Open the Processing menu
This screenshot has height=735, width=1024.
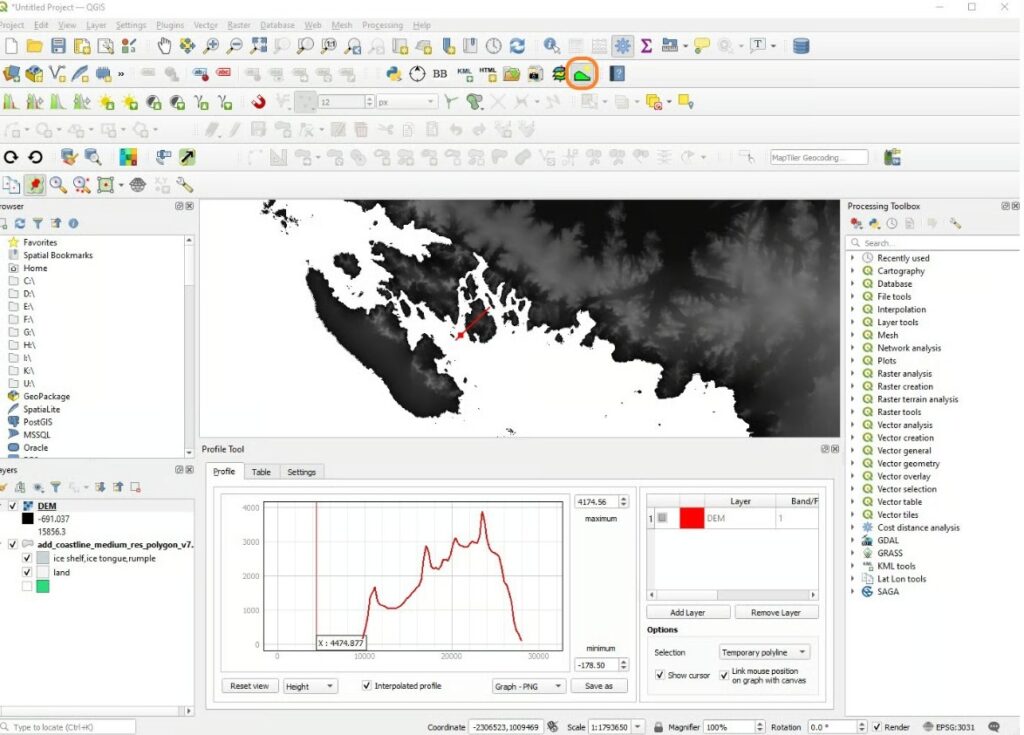coord(382,25)
